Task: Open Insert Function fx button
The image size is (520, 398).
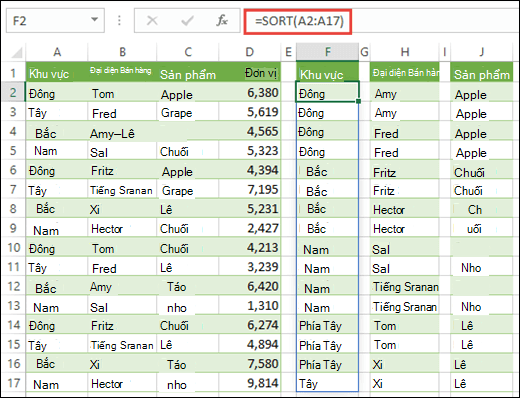Action: coord(222,21)
